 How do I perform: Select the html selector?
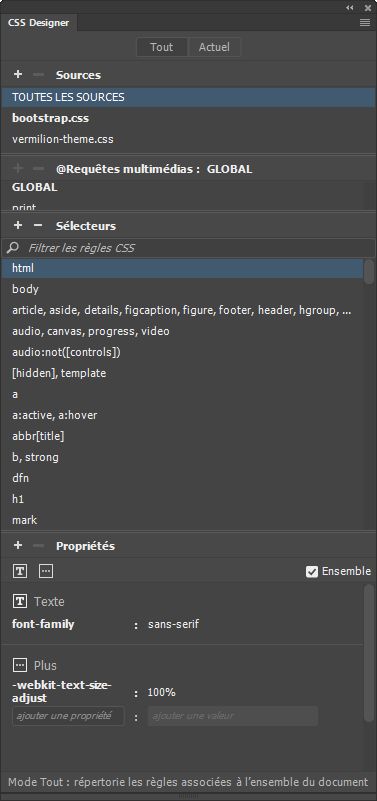182,268
